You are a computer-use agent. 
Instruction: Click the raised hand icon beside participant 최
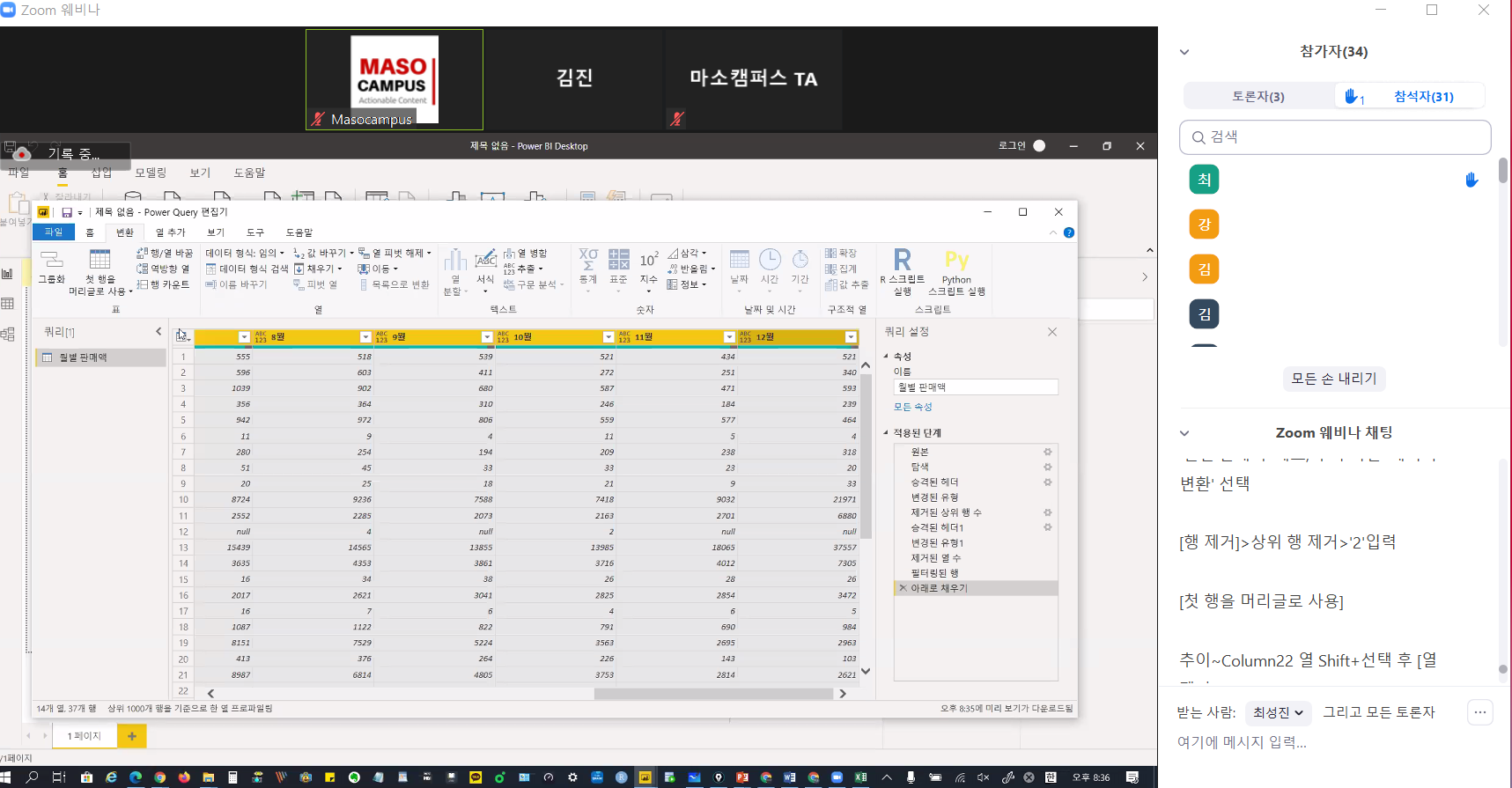pyautogui.click(x=1471, y=180)
